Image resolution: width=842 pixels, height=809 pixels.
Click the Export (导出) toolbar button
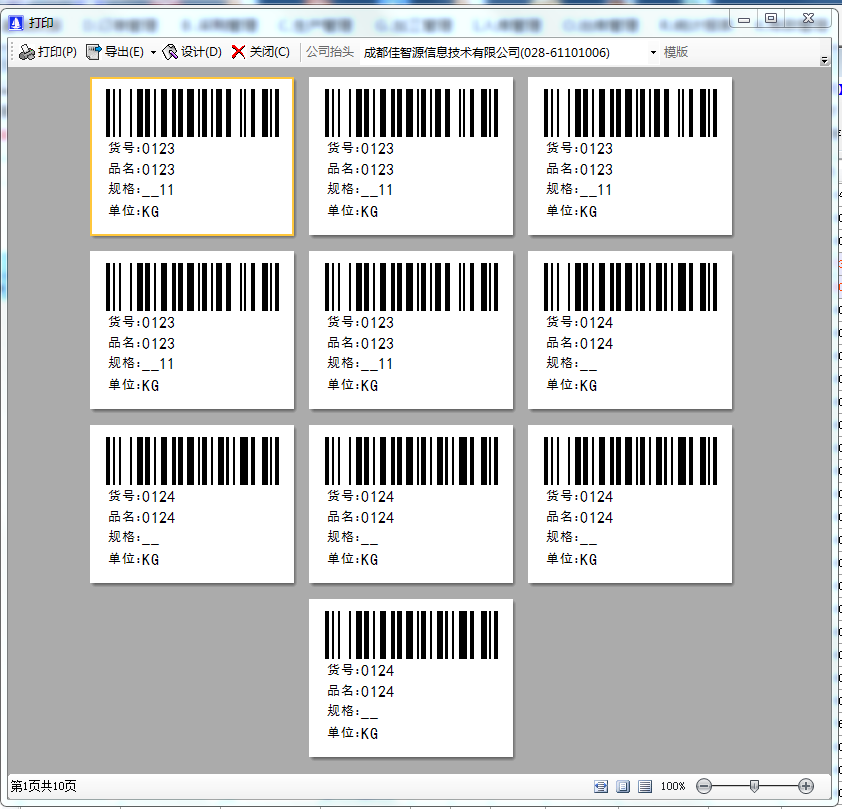pos(115,52)
